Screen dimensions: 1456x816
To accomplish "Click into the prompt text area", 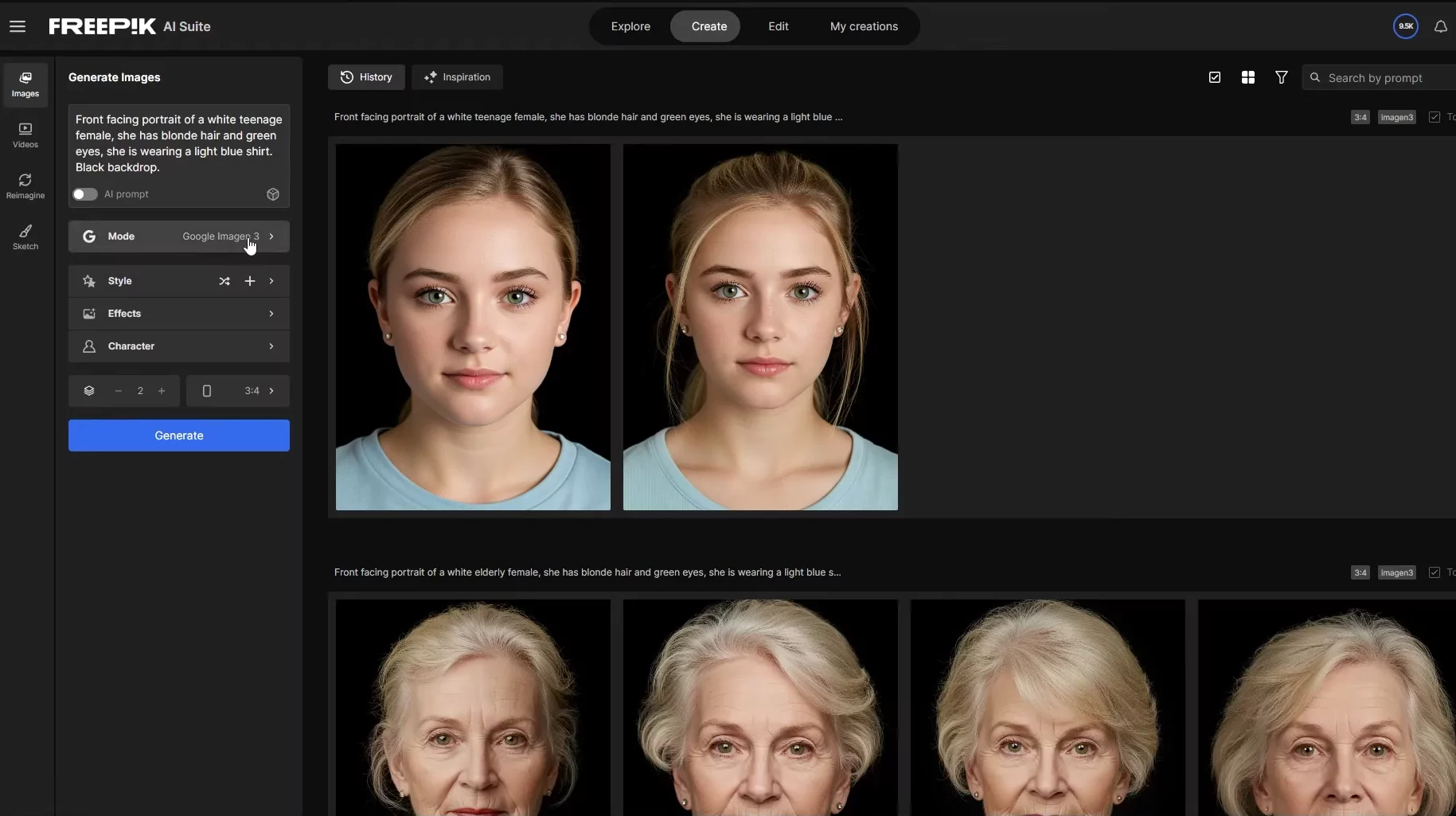I will [179, 143].
